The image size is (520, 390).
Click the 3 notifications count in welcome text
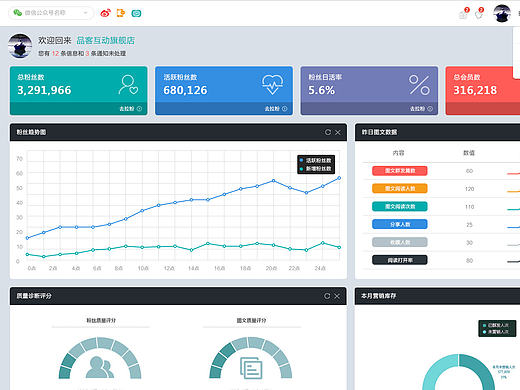[87, 53]
